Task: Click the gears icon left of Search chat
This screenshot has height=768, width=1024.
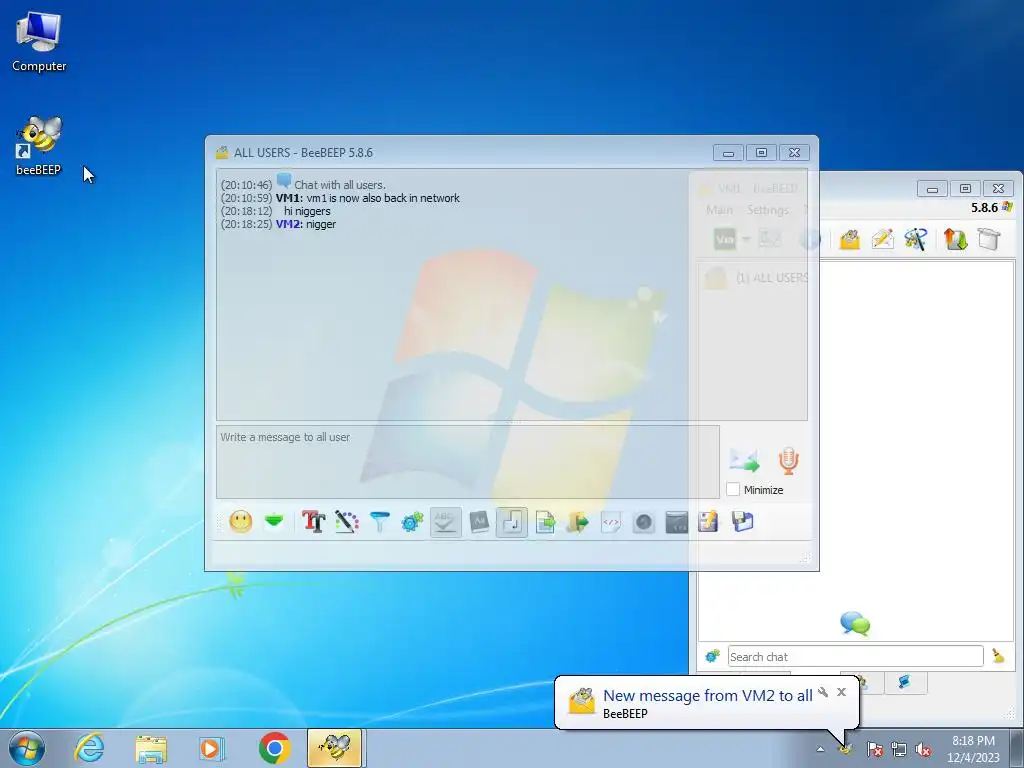Action: 712,656
